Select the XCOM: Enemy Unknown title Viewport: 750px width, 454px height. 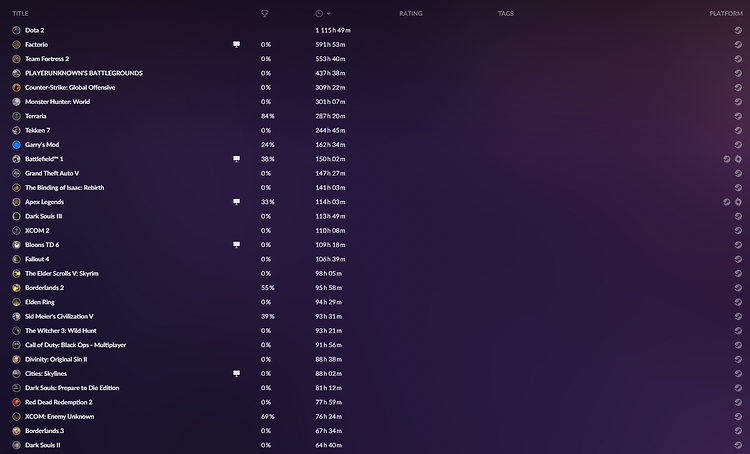pyautogui.click(x=60, y=416)
